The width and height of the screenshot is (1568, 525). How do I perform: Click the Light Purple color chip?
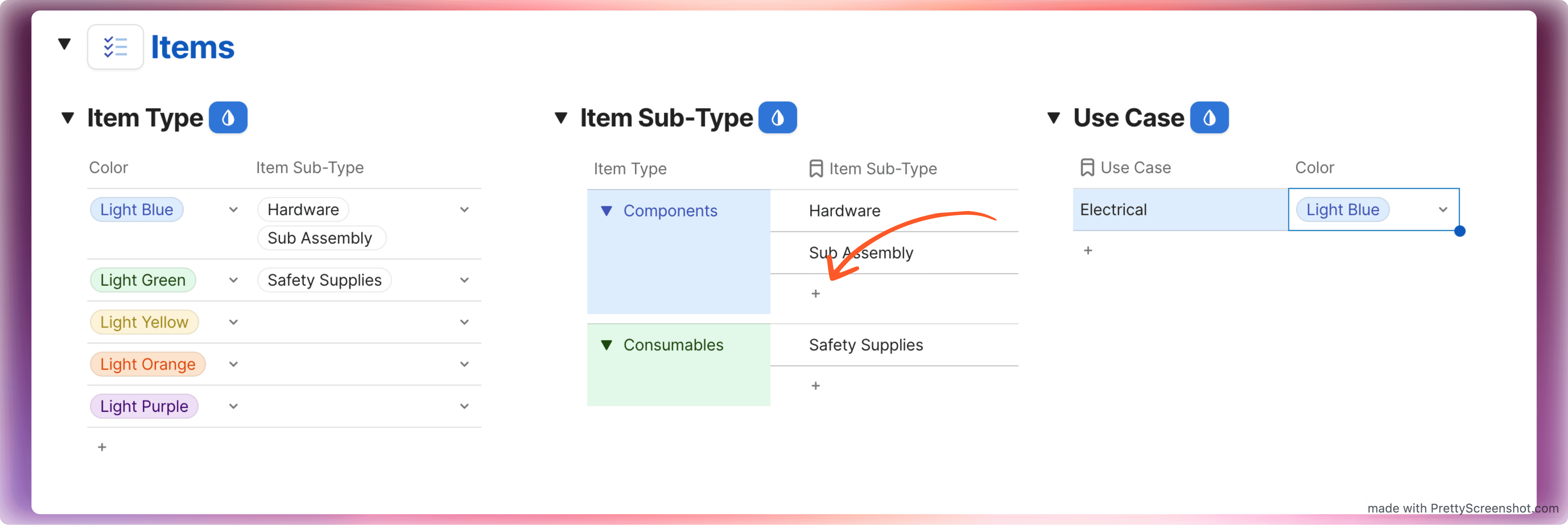tap(144, 406)
